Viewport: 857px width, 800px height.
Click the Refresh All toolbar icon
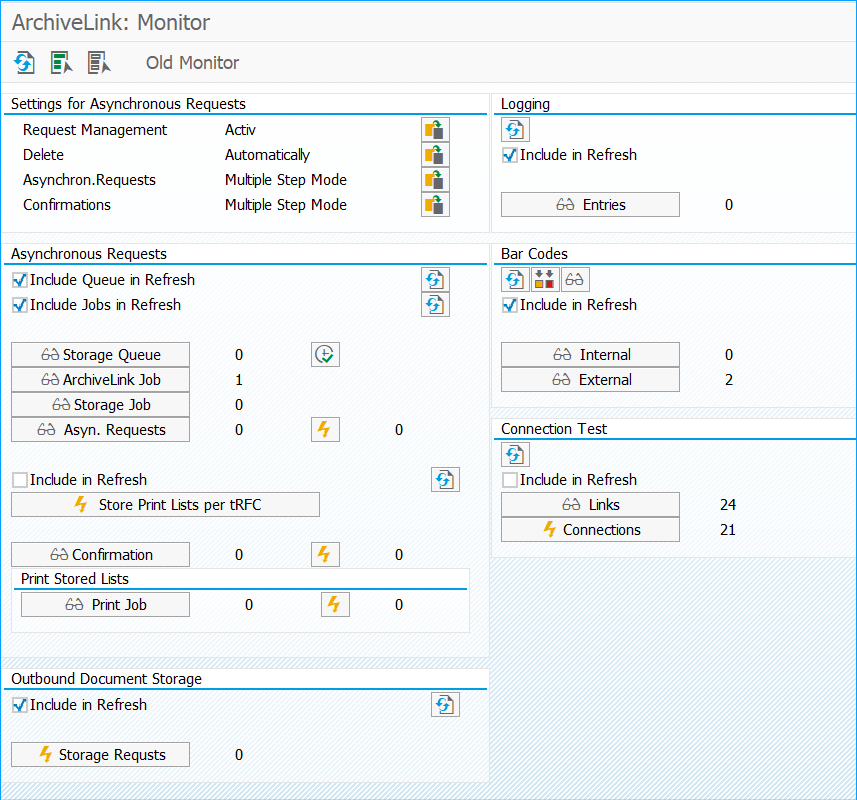pos(25,62)
